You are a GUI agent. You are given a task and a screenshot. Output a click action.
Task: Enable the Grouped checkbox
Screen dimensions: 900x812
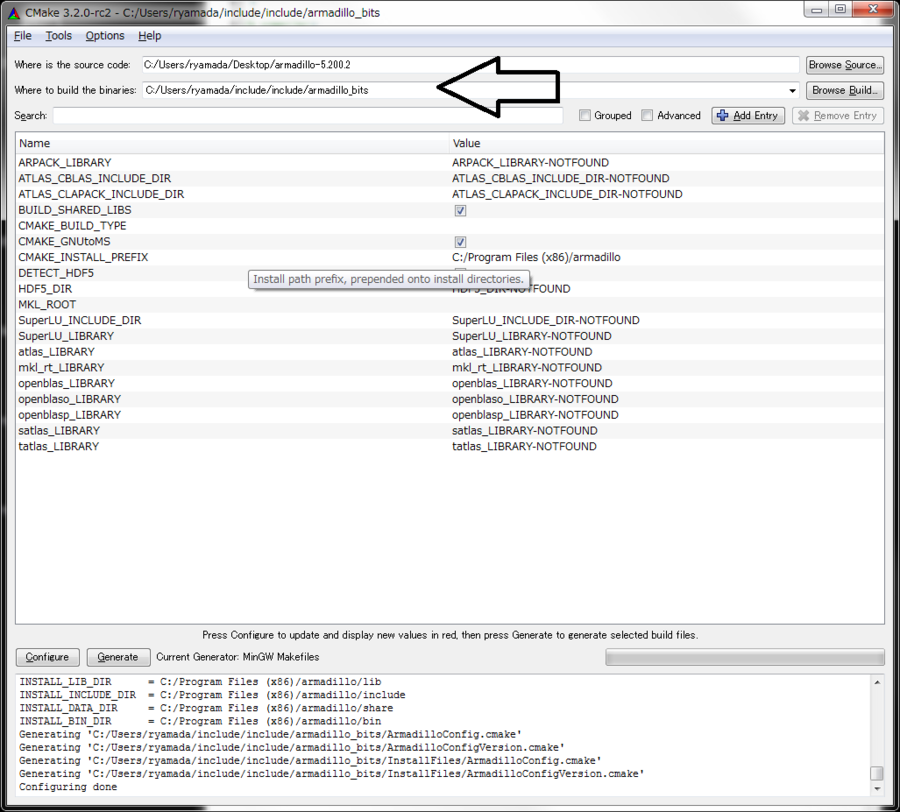[x=585, y=115]
